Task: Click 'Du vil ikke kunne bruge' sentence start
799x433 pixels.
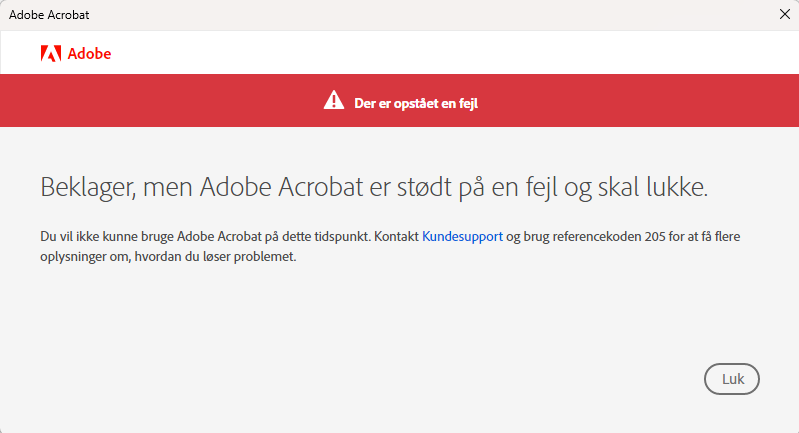Action: (x=99, y=237)
